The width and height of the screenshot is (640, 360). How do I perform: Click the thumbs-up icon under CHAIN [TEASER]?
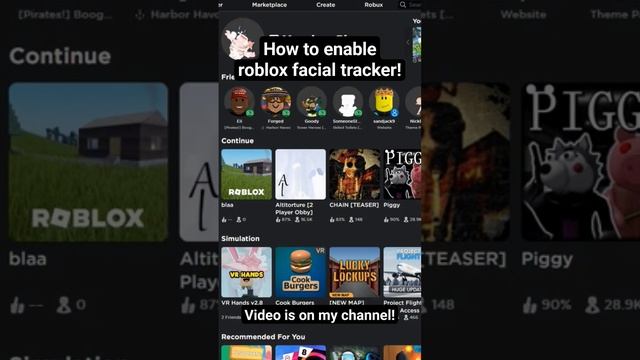[x=332, y=220]
